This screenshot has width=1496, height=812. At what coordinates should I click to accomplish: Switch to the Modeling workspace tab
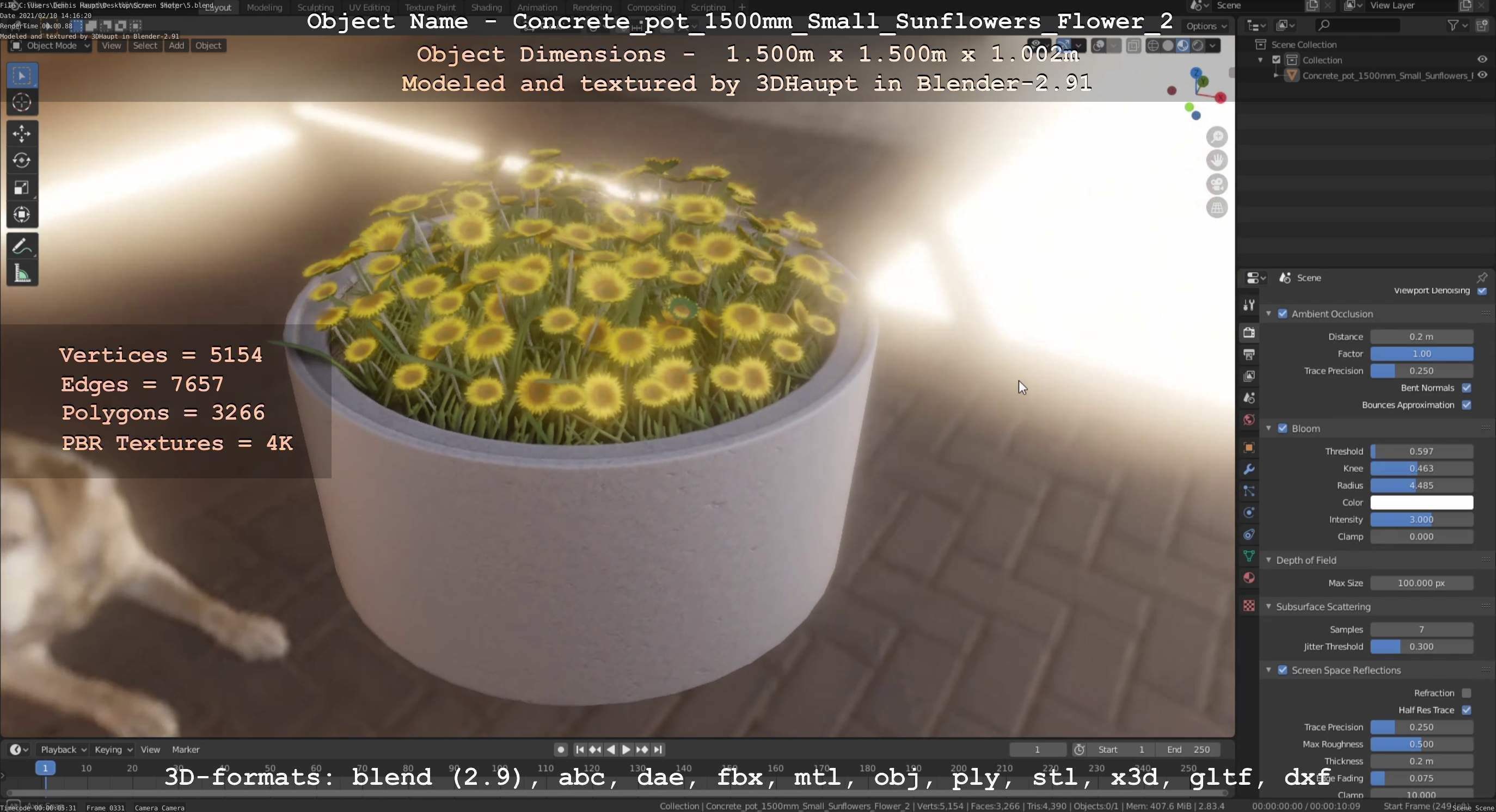tap(264, 8)
